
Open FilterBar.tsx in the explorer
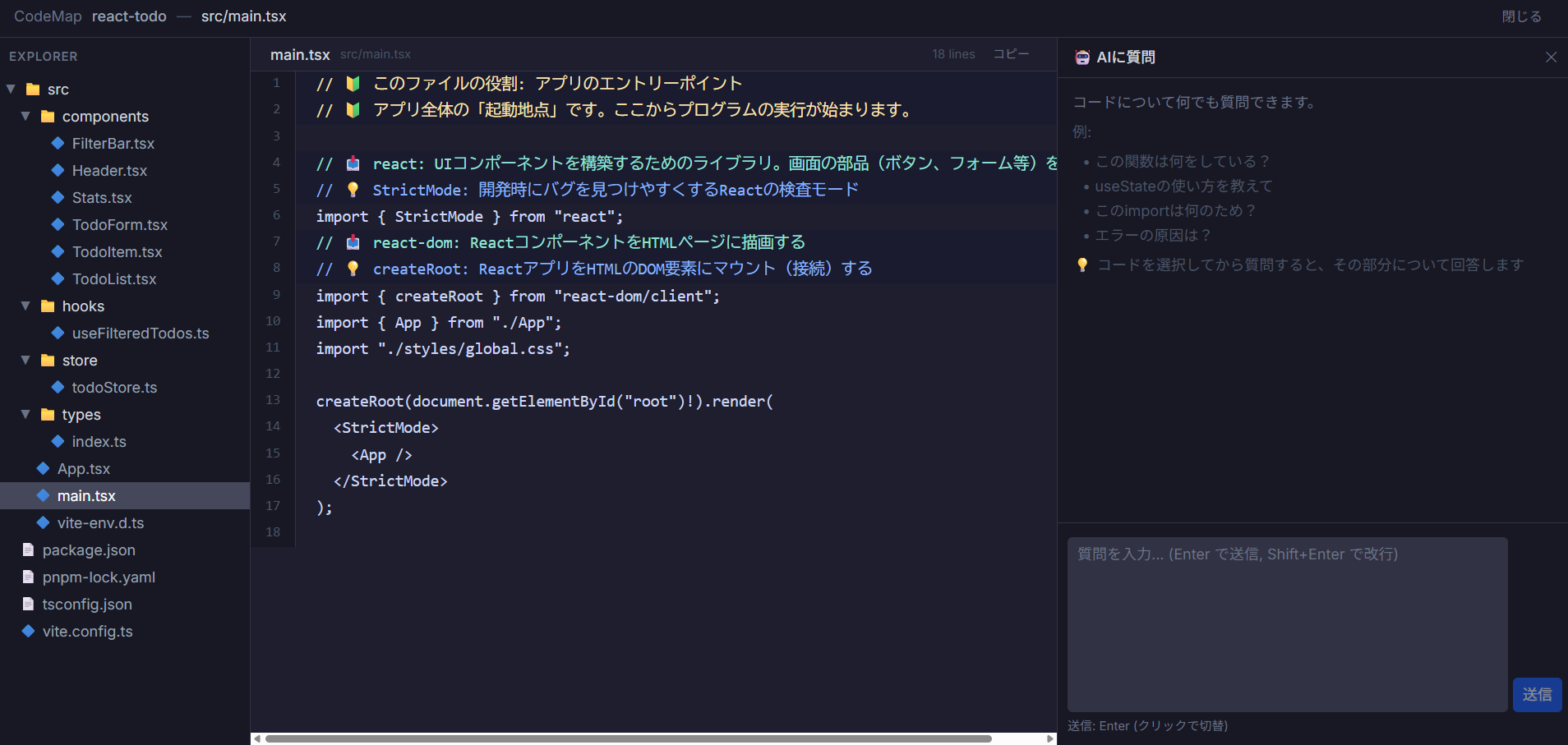(113, 143)
